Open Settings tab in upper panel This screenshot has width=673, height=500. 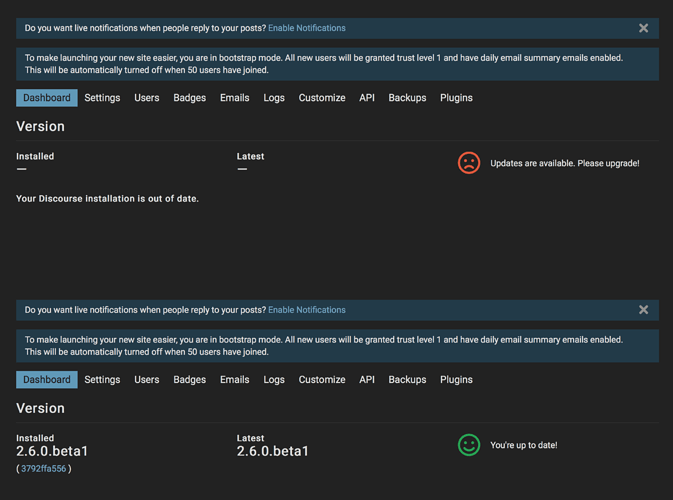tap(102, 98)
